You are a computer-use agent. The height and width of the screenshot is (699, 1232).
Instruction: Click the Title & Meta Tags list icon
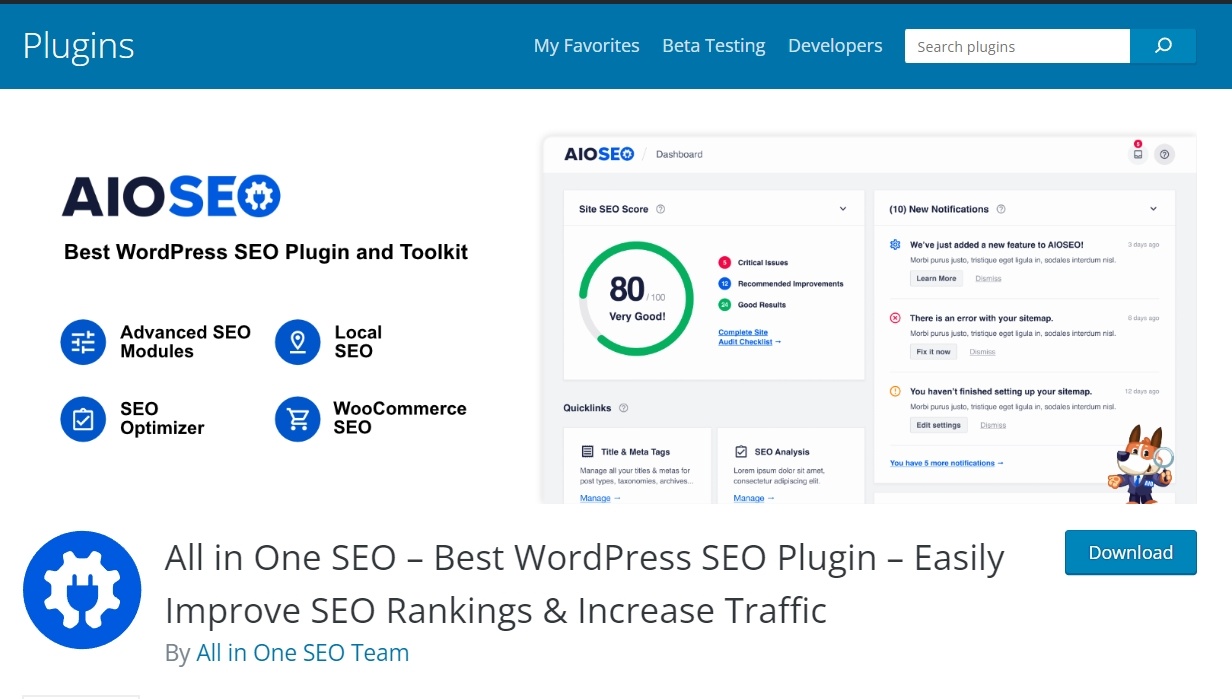click(x=587, y=452)
